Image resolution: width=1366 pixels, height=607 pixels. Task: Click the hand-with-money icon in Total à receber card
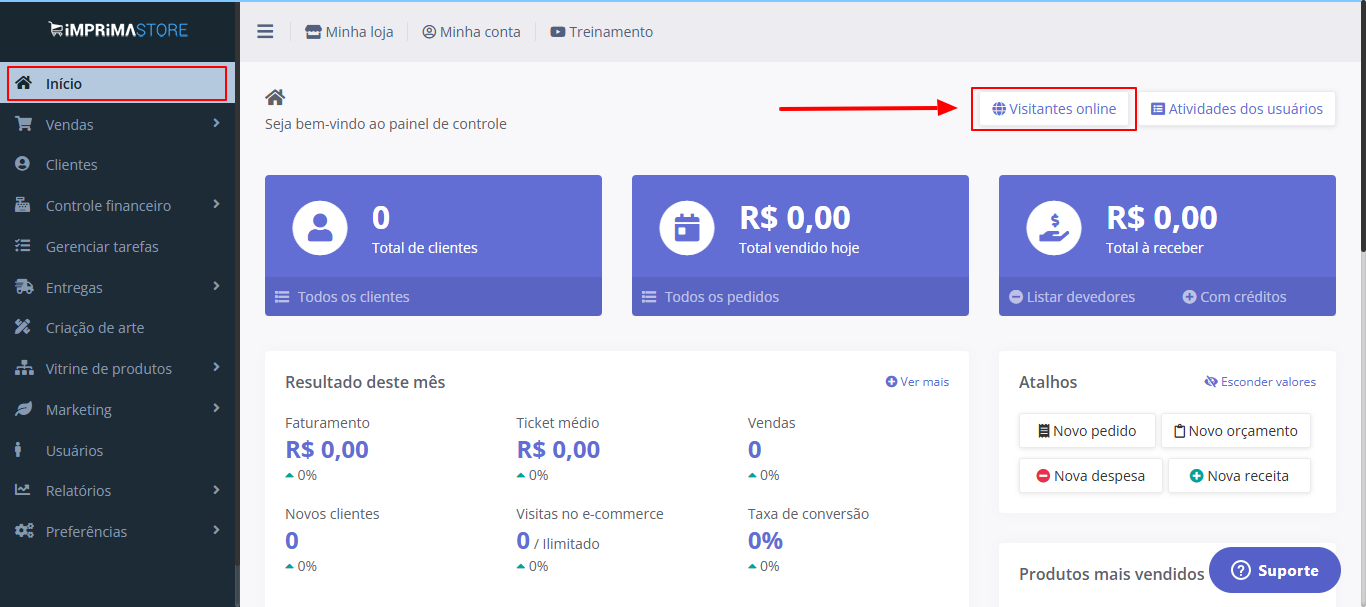coord(1054,228)
